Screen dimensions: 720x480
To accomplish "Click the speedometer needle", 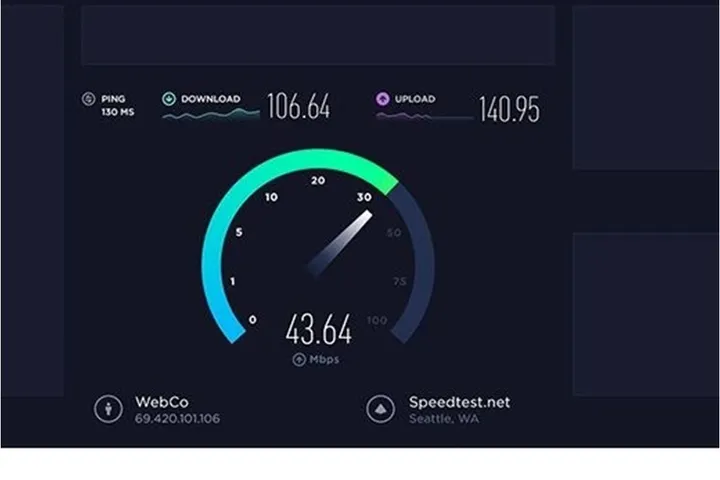I will [x=340, y=243].
